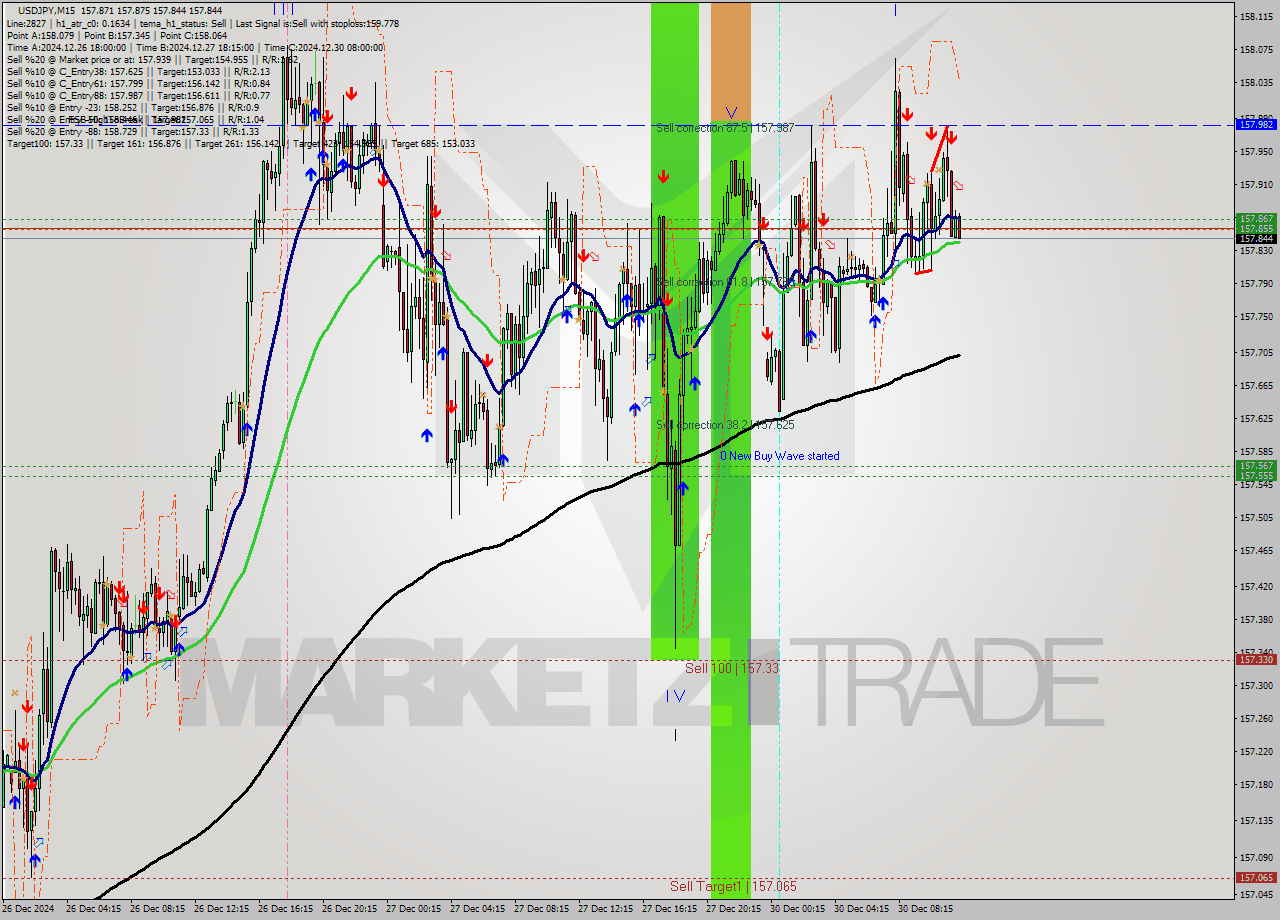Screen dimensions: 1280x920
Task: Click the black 157.844 current price tag
Action: pyautogui.click(x=1256, y=238)
